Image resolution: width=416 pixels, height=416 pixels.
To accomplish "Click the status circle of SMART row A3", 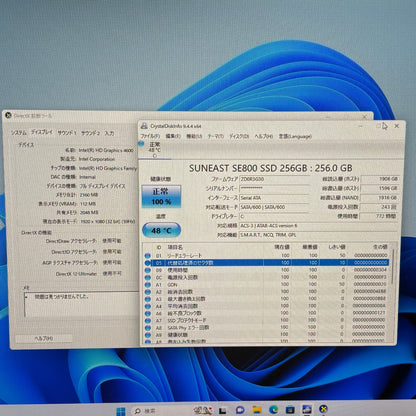I will (147, 299).
